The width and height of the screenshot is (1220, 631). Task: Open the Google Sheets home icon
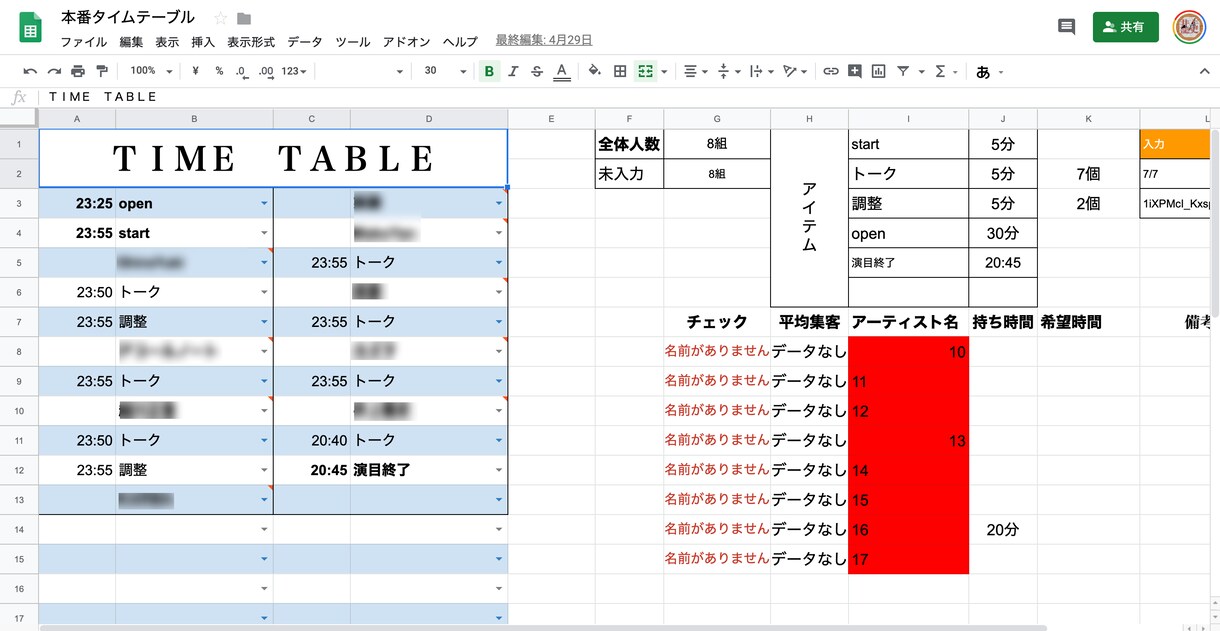pos(30,28)
